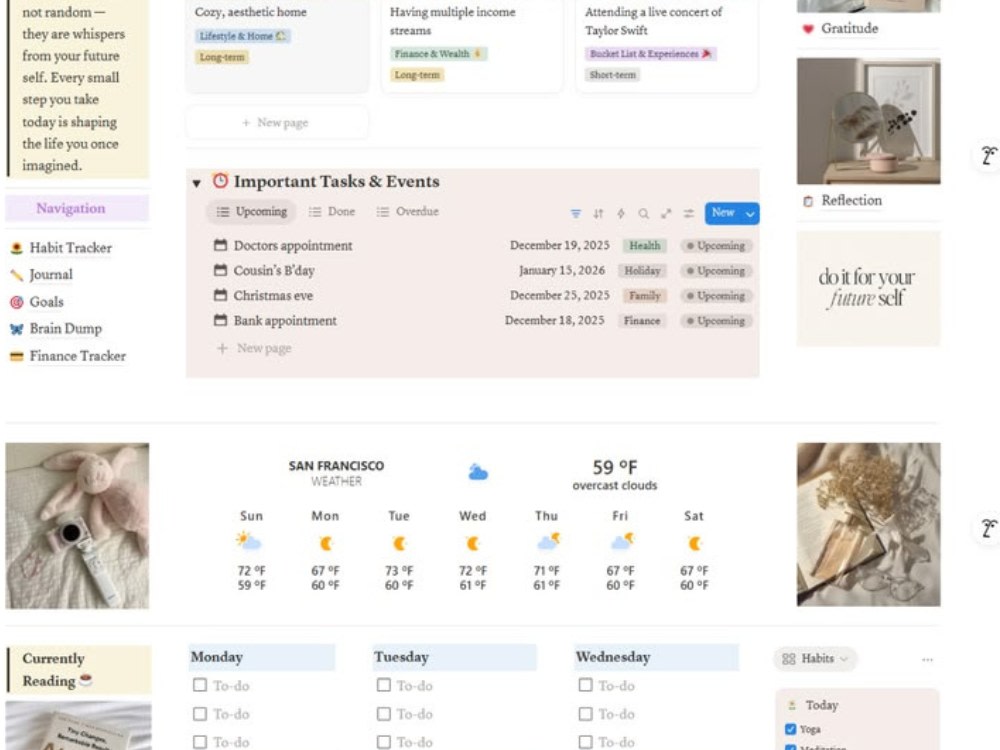Click the Finance & Wealth tag

438,54
